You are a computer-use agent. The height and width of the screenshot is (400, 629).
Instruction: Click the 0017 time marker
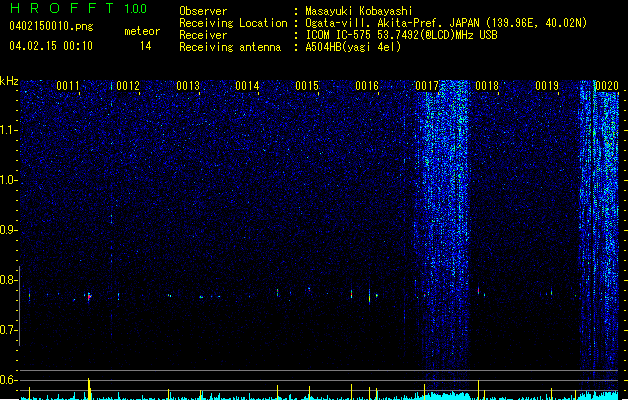pyautogui.click(x=427, y=86)
